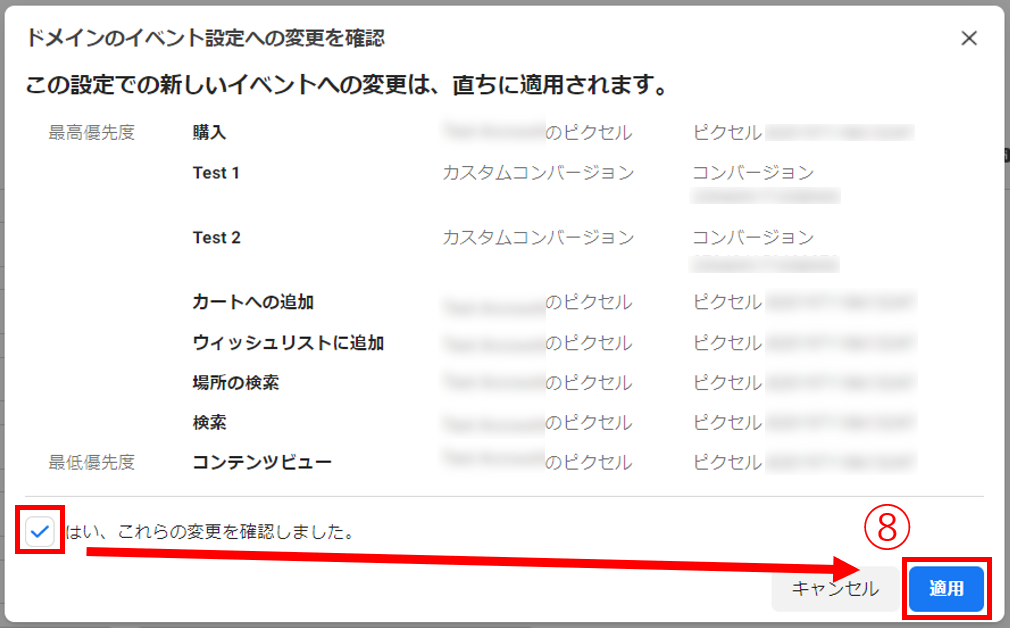The height and width of the screenshot is (628, 1010).
Task: Click カスタムコンバージョン in the Test 2 row
Action: pyautogui.click(x=538, y=238)
